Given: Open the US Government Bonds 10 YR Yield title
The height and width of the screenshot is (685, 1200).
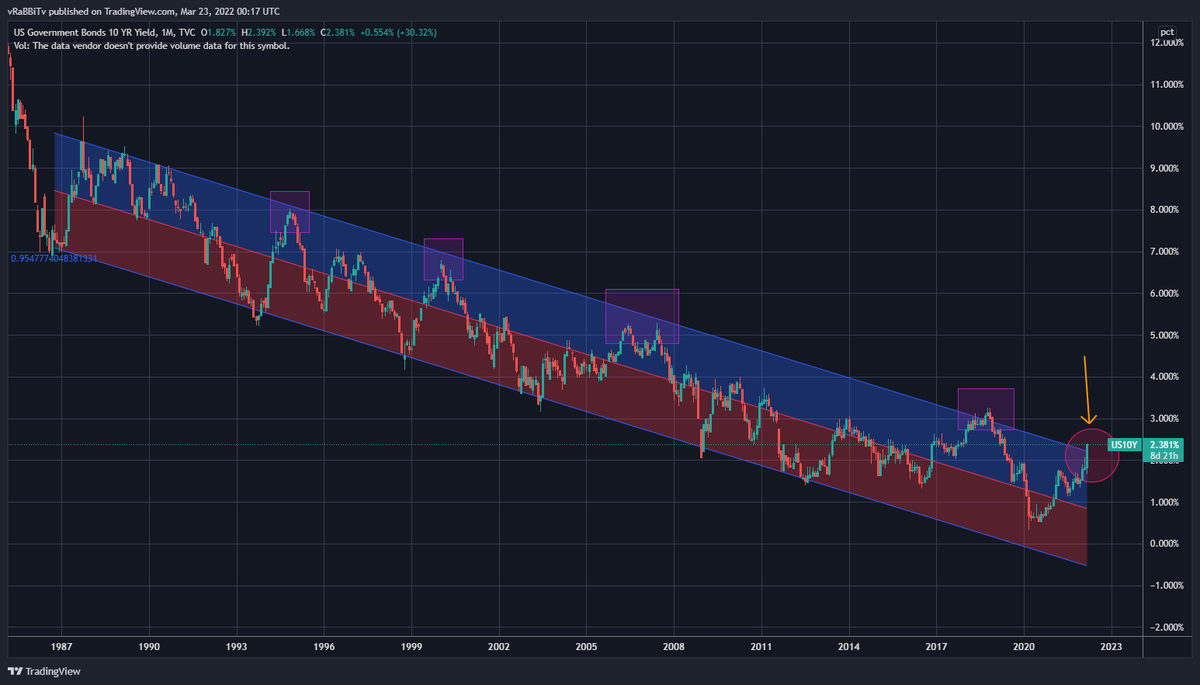Looking at the screenshot, I should point(85,33).
